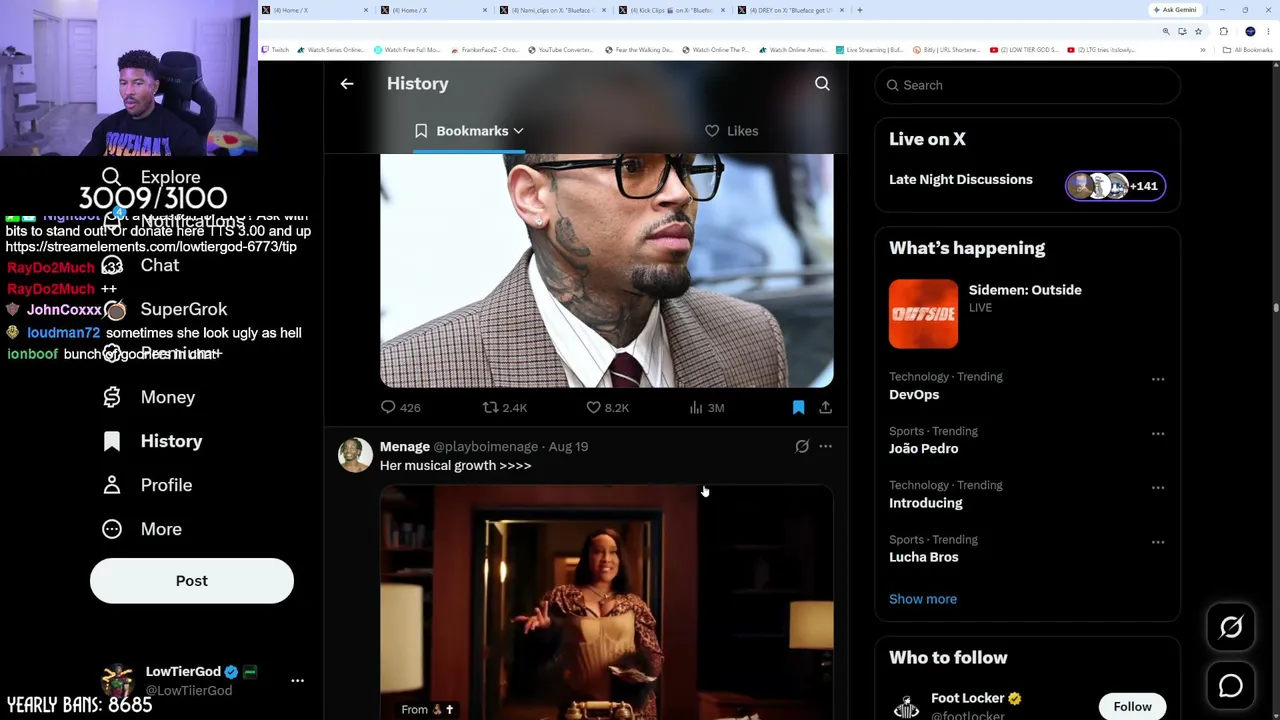Screen dimensions: 1280x720
Task: Focus the X Search field
Action: (x=1027, y=85)
